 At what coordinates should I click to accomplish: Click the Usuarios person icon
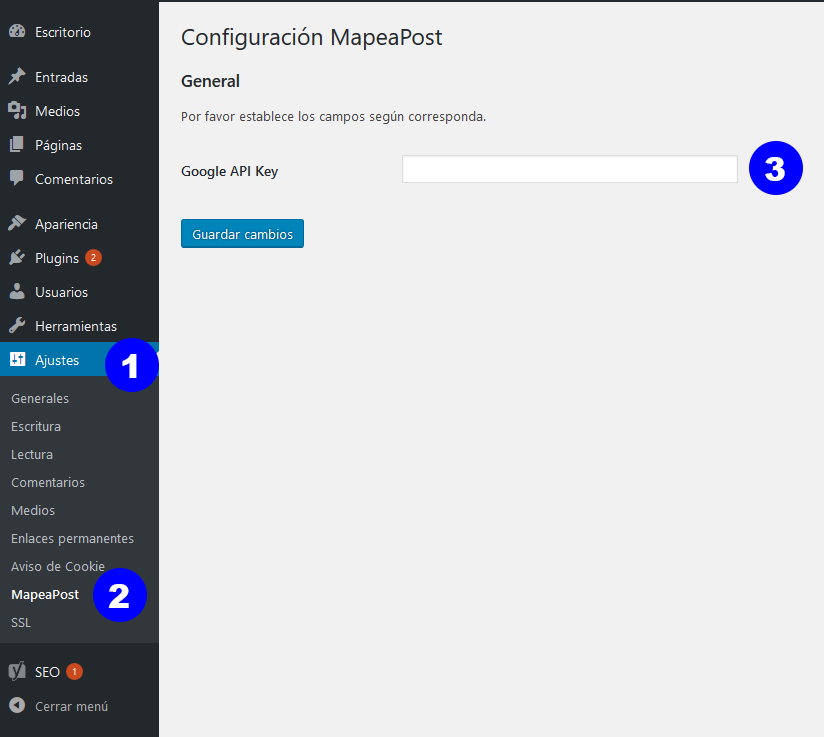click(x=17, y=292)
